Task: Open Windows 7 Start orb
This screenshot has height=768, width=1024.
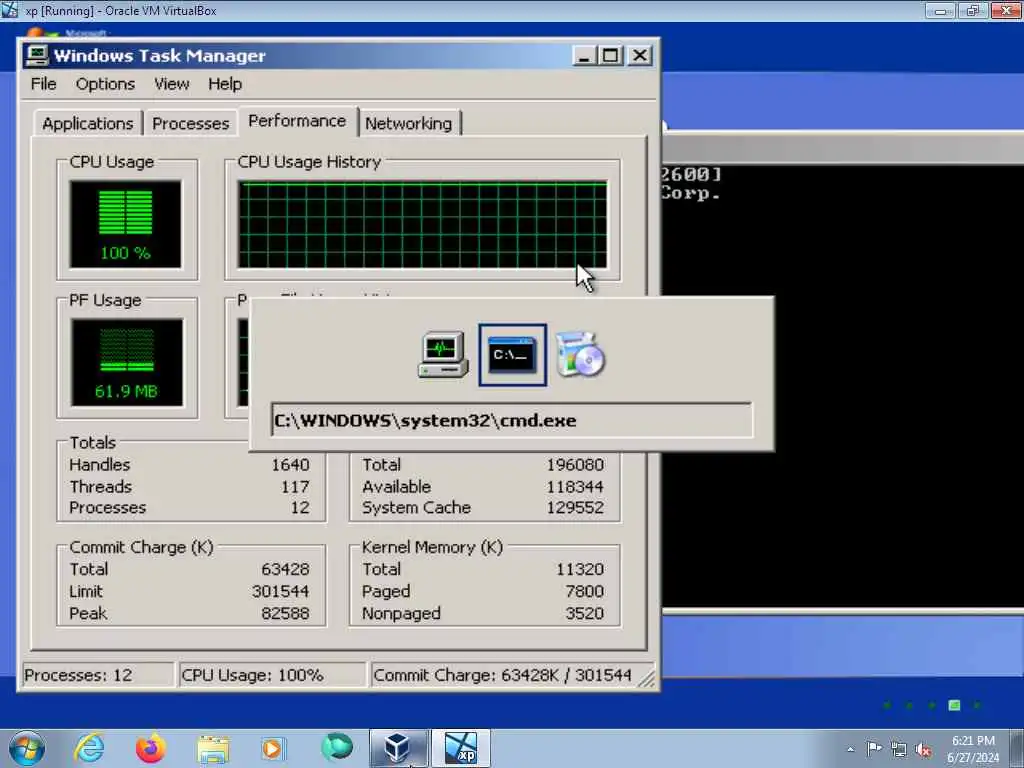Action: (27, 748)
